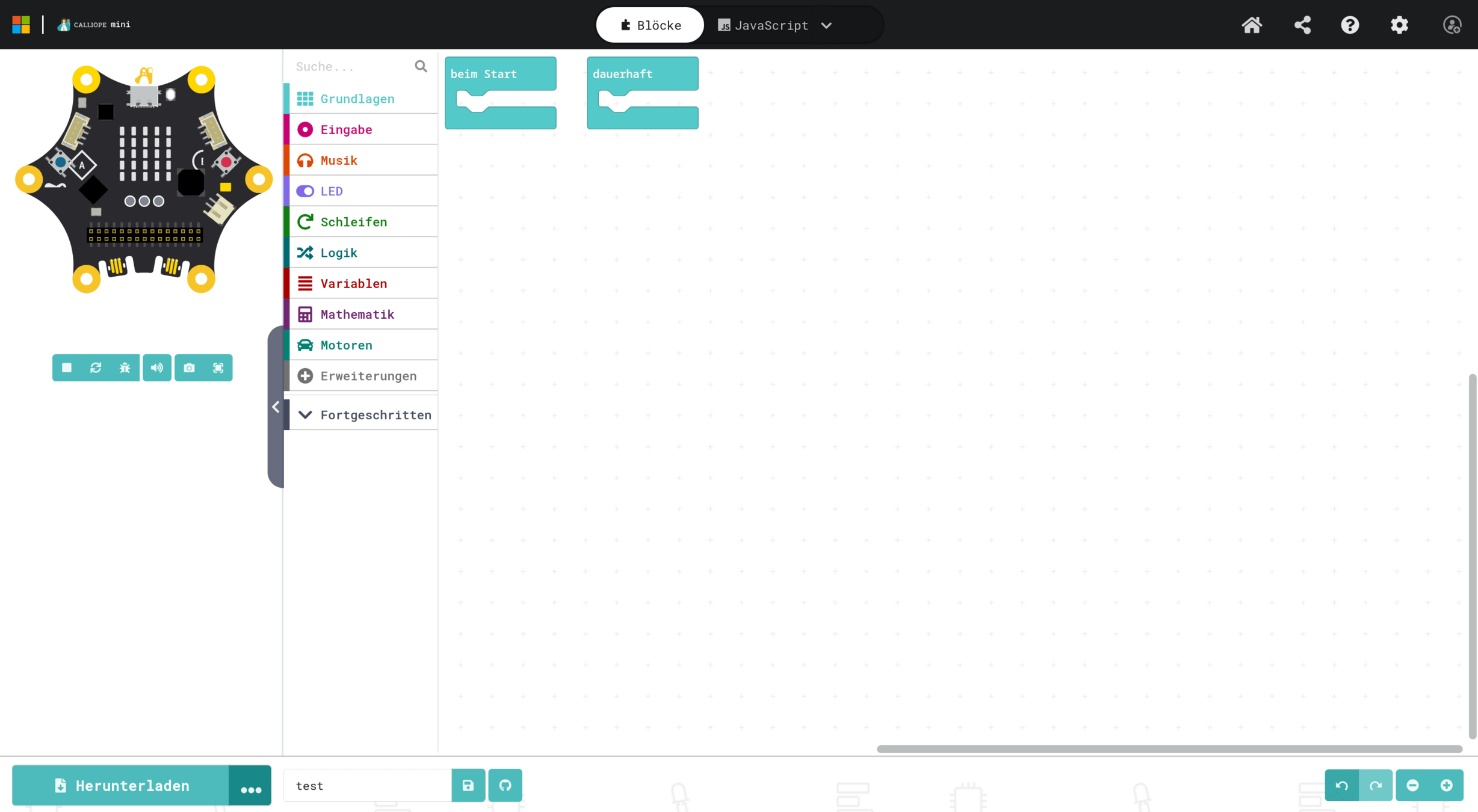Switch to the Blöcke editor tab

coord(650,25)
